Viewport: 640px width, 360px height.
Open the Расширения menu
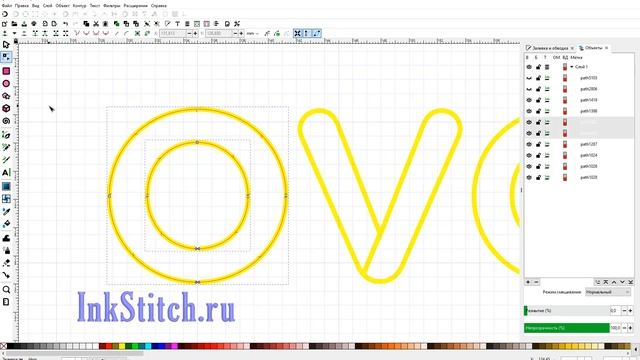click(x=136, y=6)
